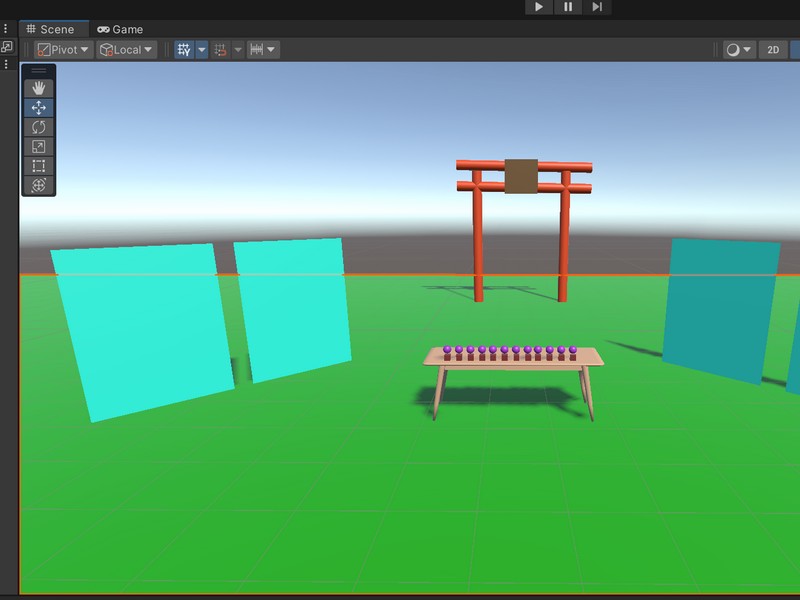Open the Local handle rotation dropdown
The height and width of the screenshot is (600, 800).
click(x=126, y=49)
